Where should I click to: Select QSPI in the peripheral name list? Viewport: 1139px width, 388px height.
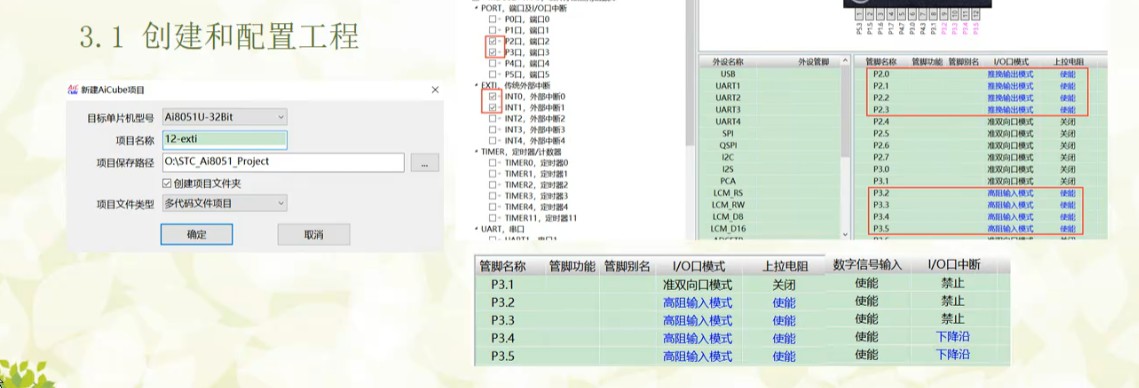727,145
